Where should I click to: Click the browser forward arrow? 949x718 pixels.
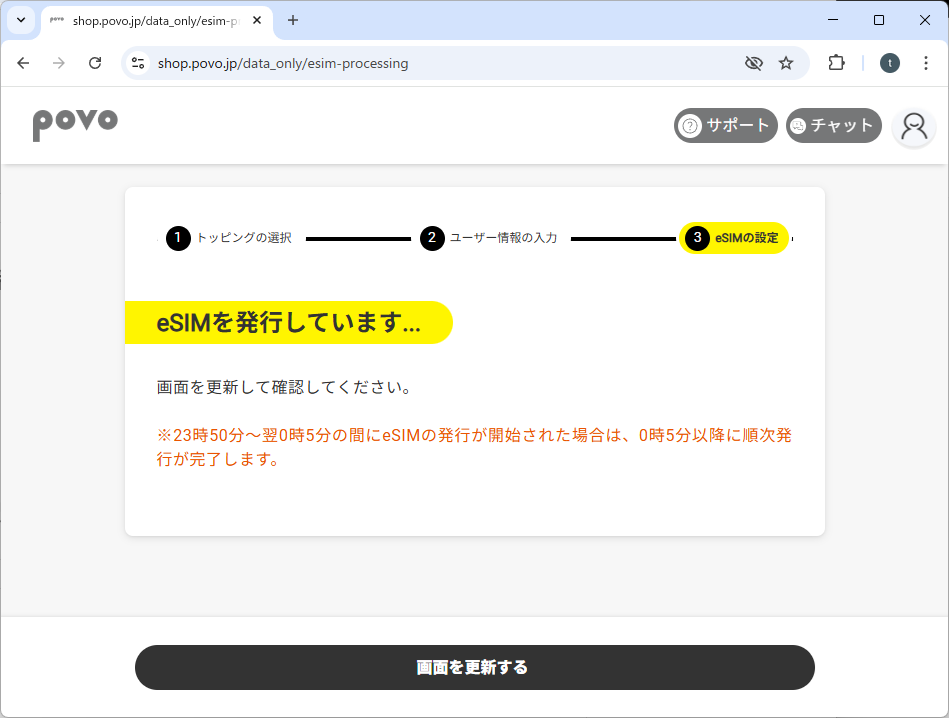pos(59,63)
